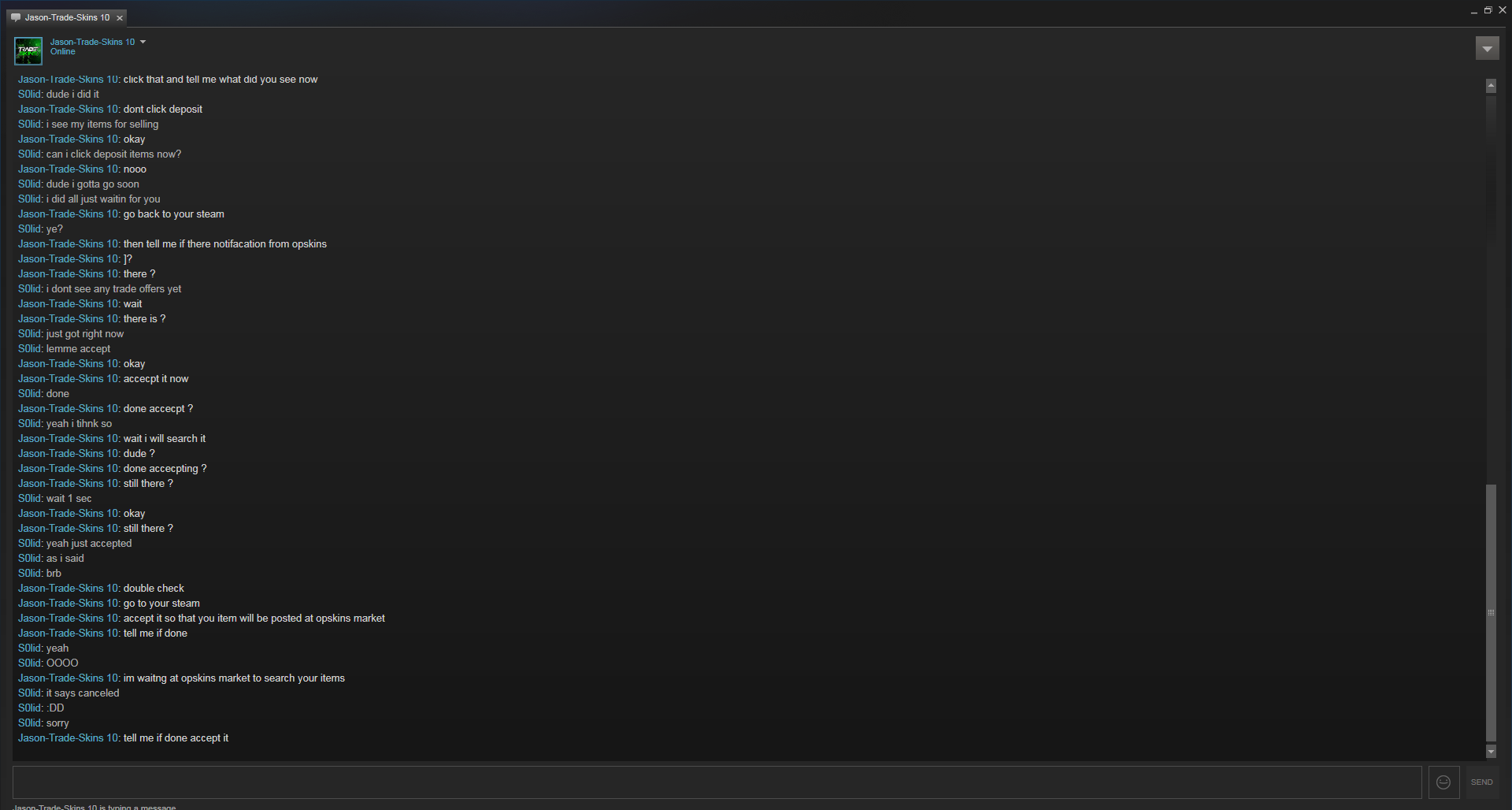Click S0lid name on 'it says canceled' line
Screen dimensions: 1512x810
tap(31, 693)
